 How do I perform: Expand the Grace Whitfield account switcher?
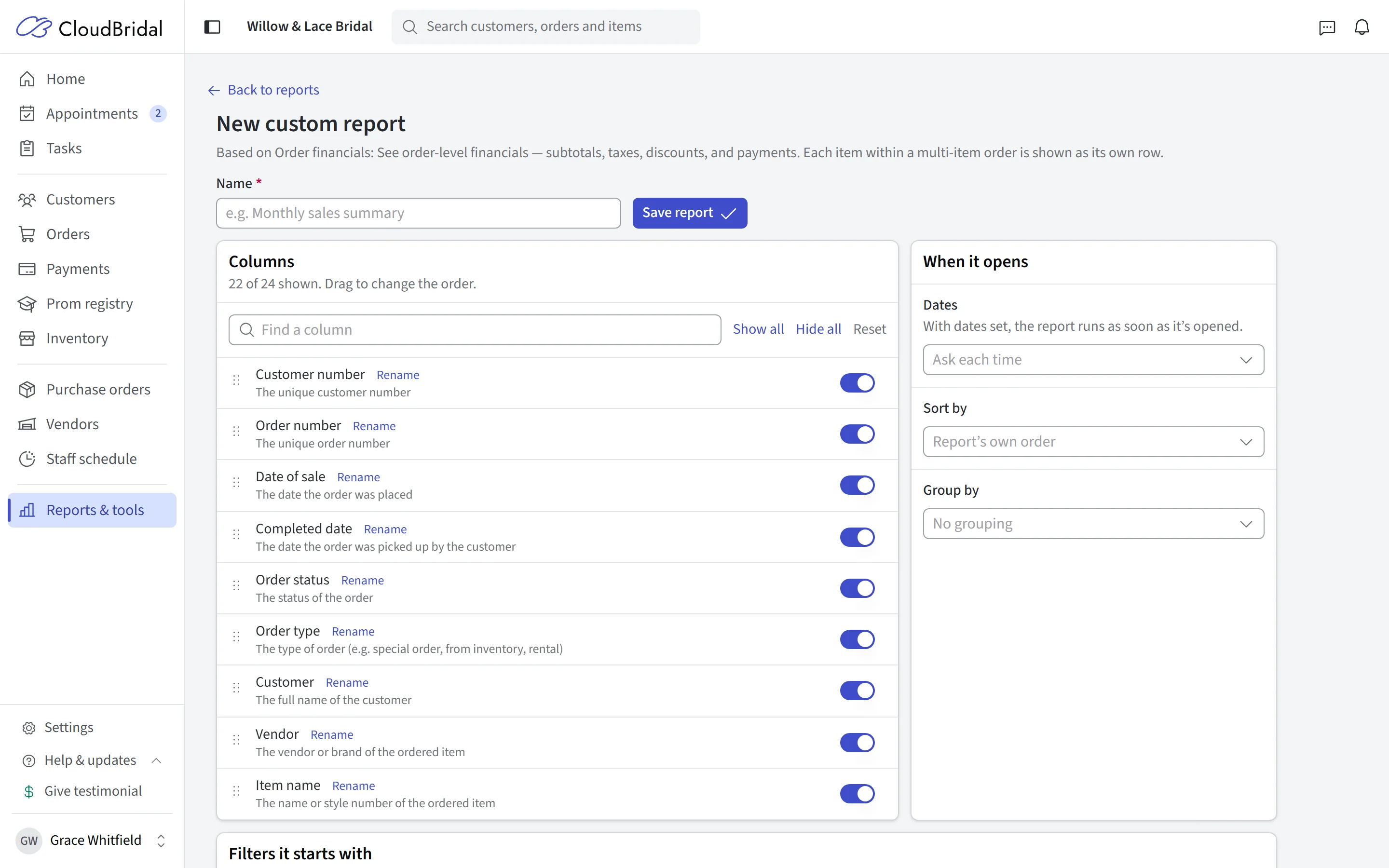tap(161, 841)
